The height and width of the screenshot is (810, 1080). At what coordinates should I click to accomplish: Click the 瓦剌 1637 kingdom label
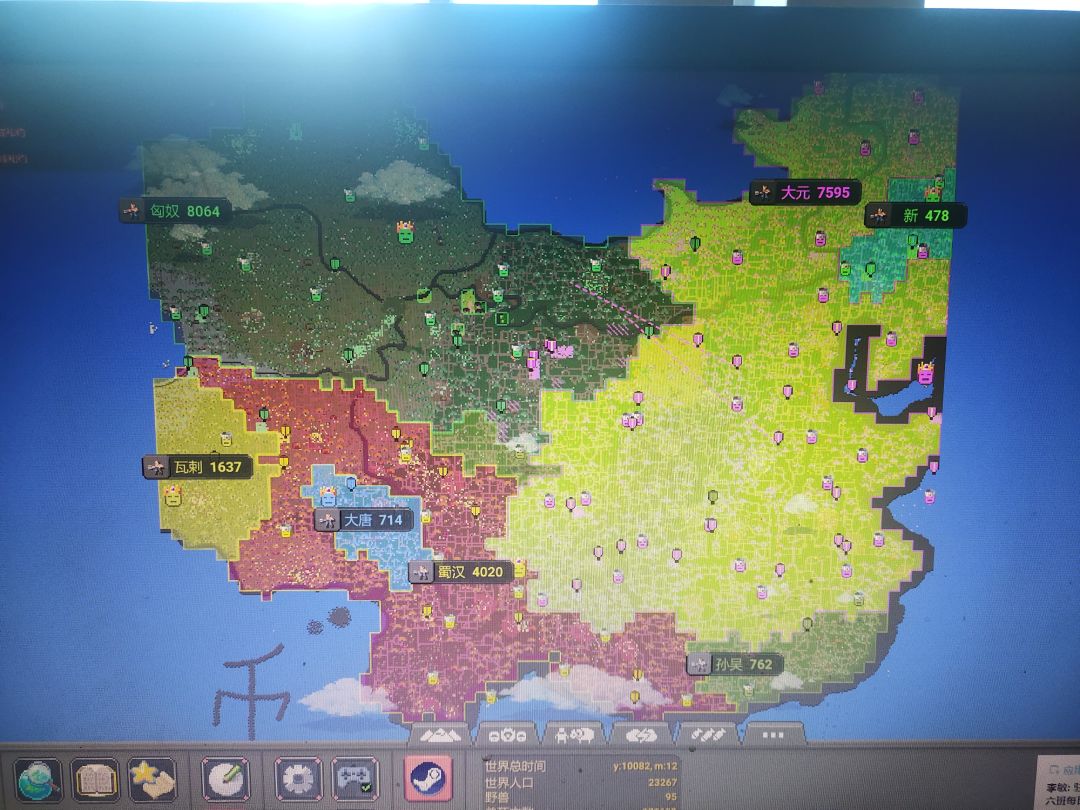197,467
